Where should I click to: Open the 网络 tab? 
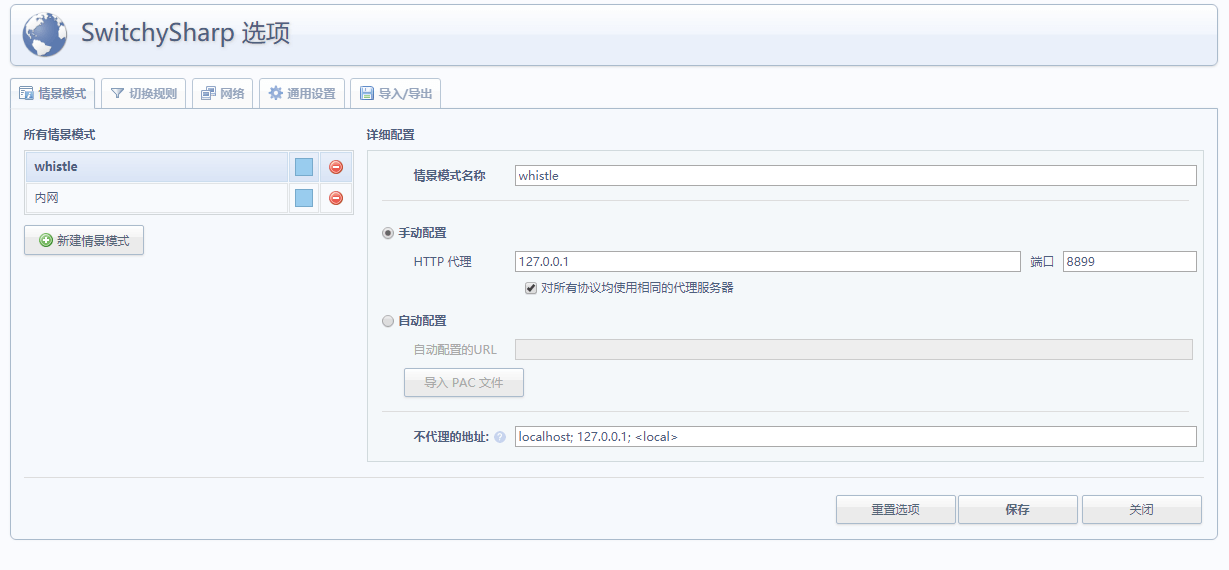pyautogui.click(x=222, y=93)
